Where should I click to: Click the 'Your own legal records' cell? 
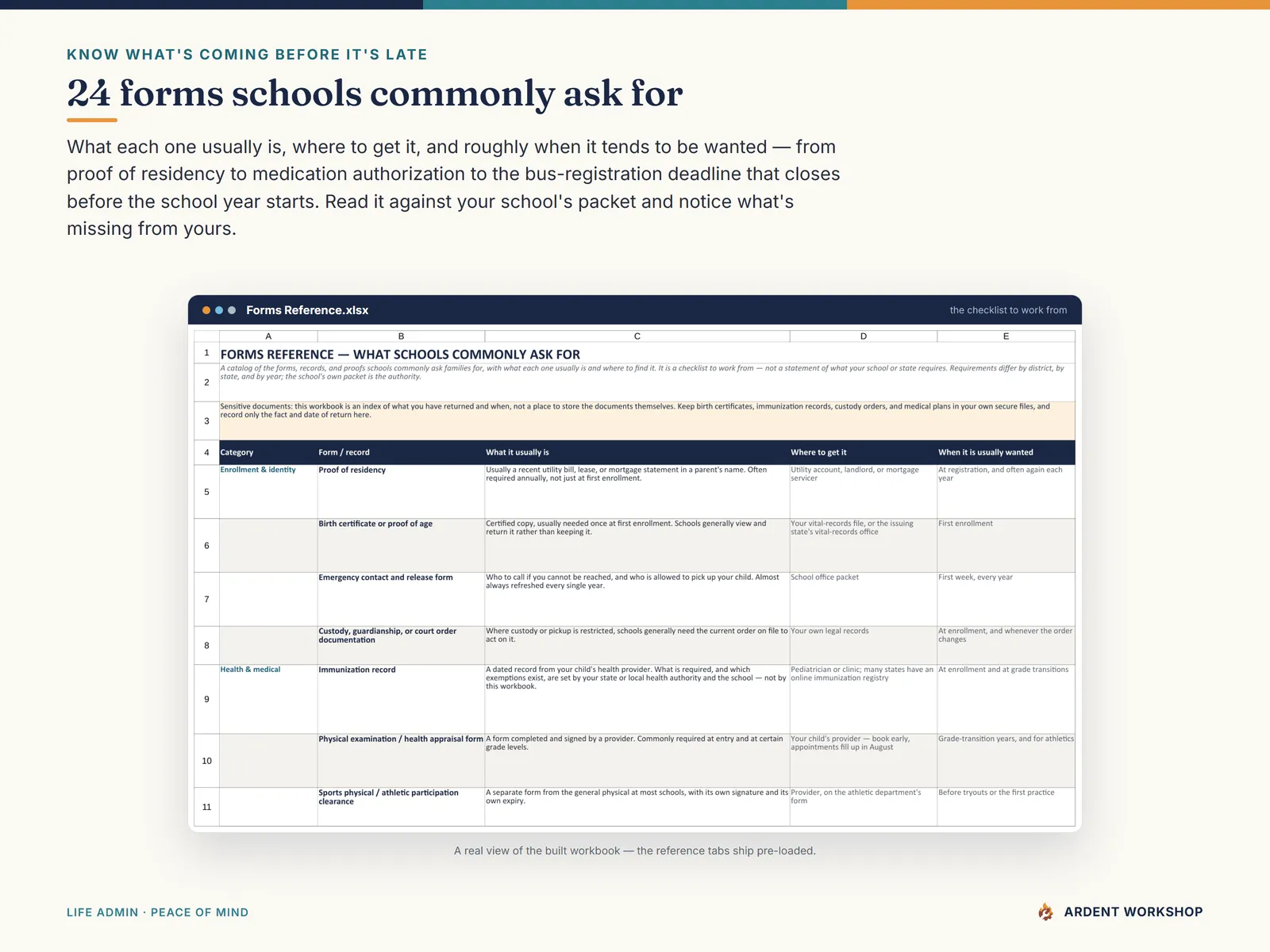click(x=864, y=645)
